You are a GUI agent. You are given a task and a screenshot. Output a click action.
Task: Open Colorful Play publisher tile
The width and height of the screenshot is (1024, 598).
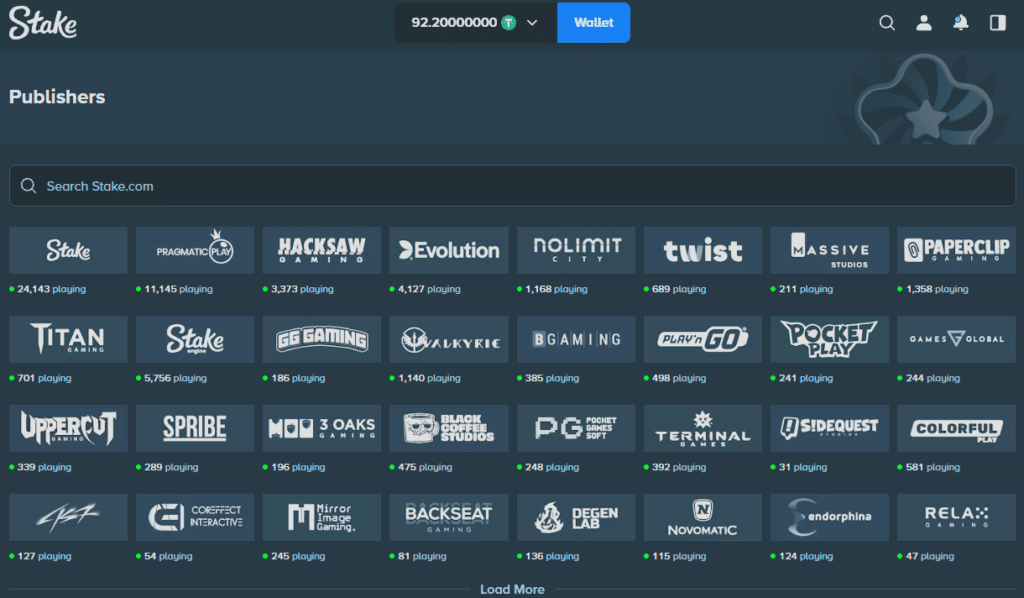[956, 428]
